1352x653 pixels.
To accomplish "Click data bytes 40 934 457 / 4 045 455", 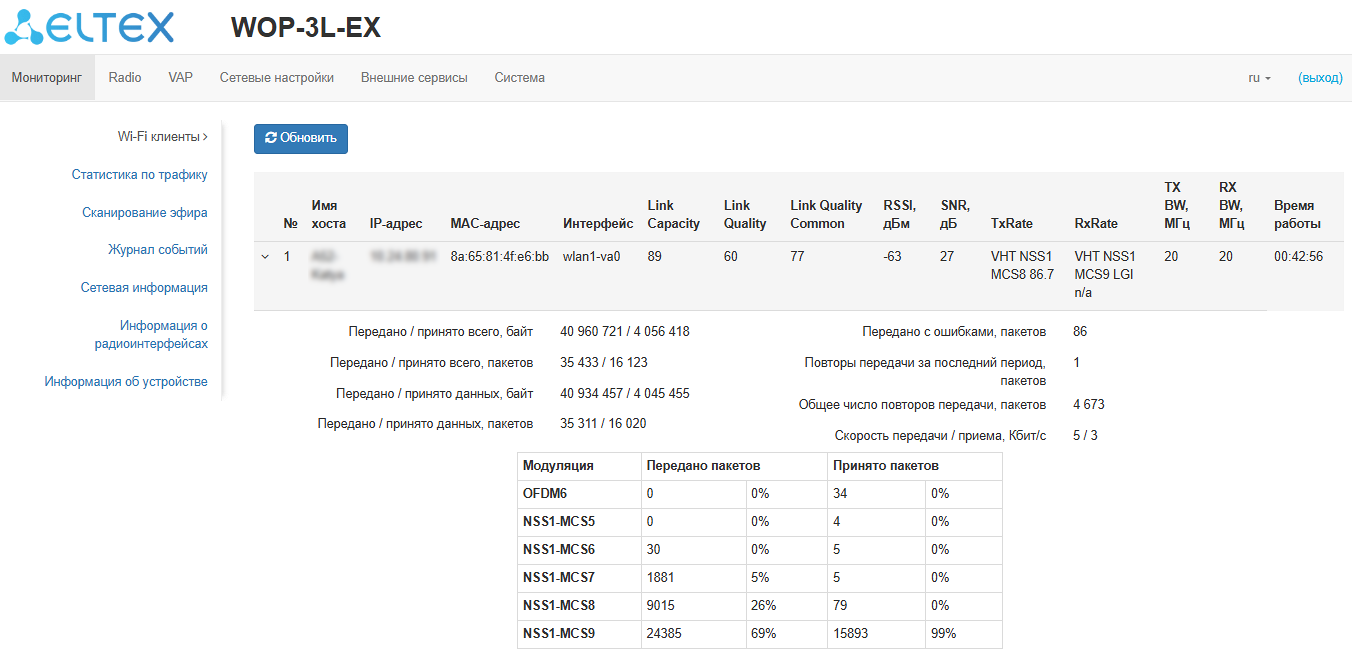I will [625, 394].
